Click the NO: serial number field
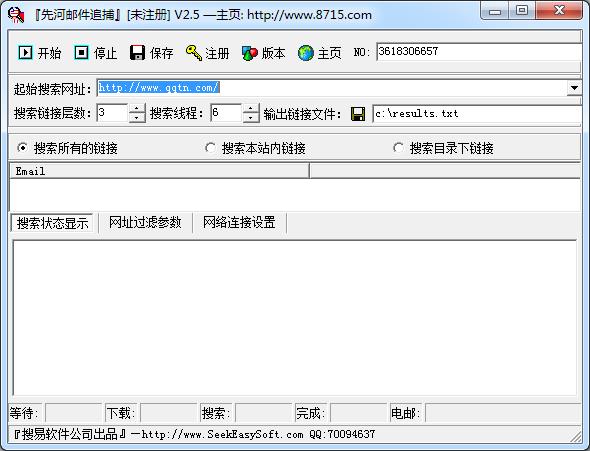This screenshot has width=590, height=451. (479, 52)
